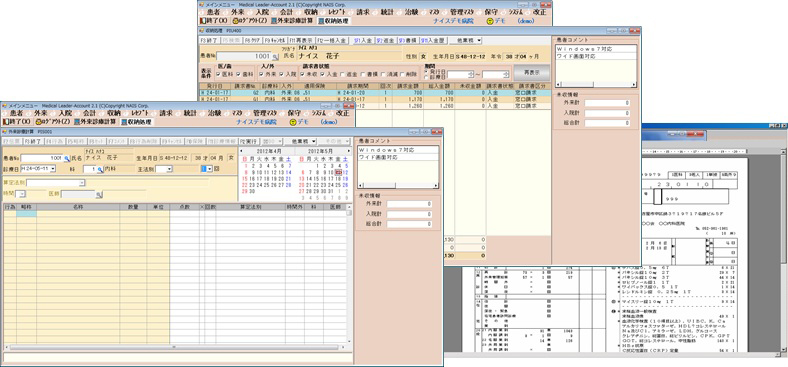Open the 会計 menu above 外来診療計算 window
This screenshot has width=788, height=367.
point(89,114)
